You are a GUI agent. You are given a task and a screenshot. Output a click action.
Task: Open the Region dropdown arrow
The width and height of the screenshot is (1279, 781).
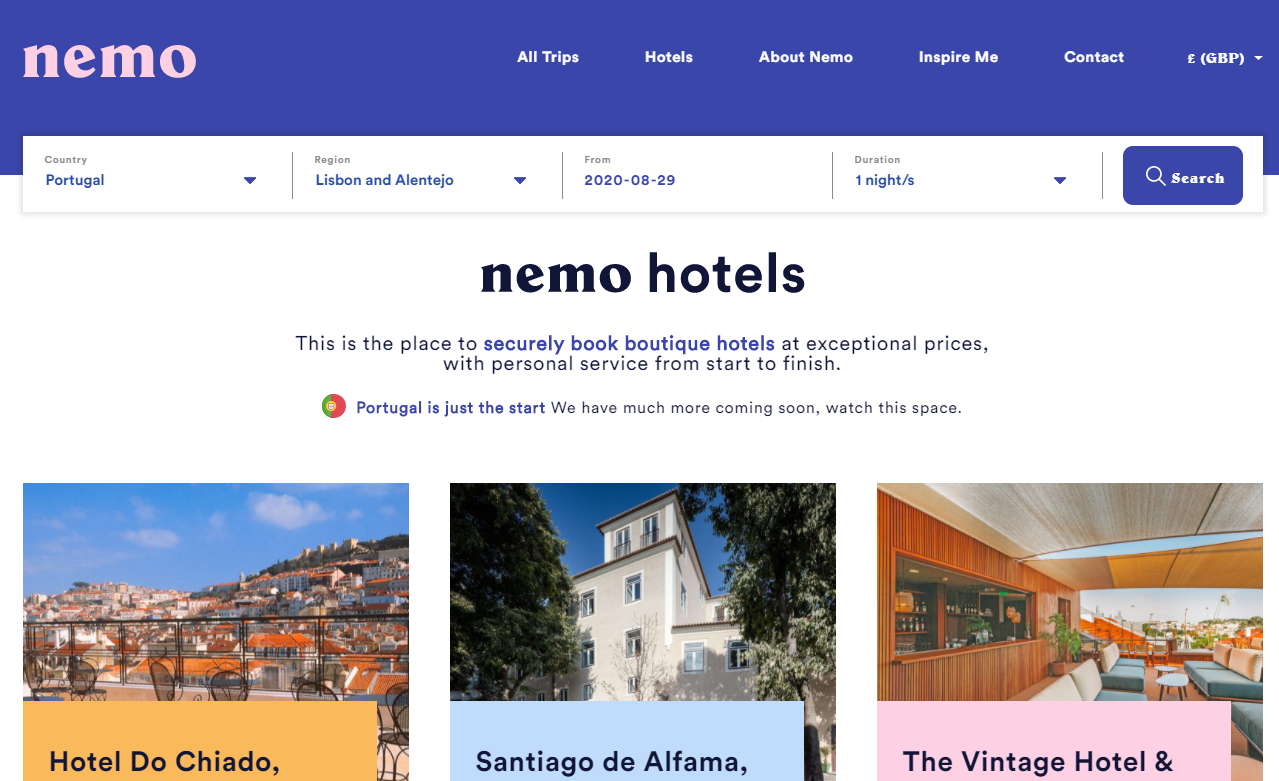coord(520,181)
